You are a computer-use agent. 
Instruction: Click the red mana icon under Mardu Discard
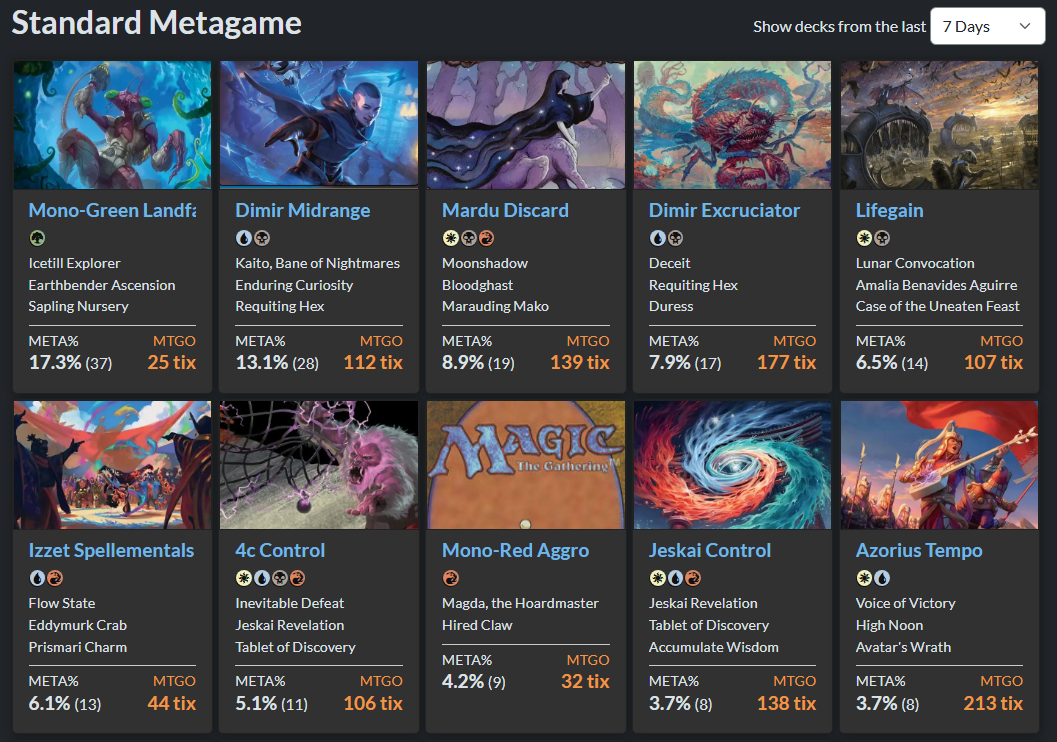pos(486,238)
